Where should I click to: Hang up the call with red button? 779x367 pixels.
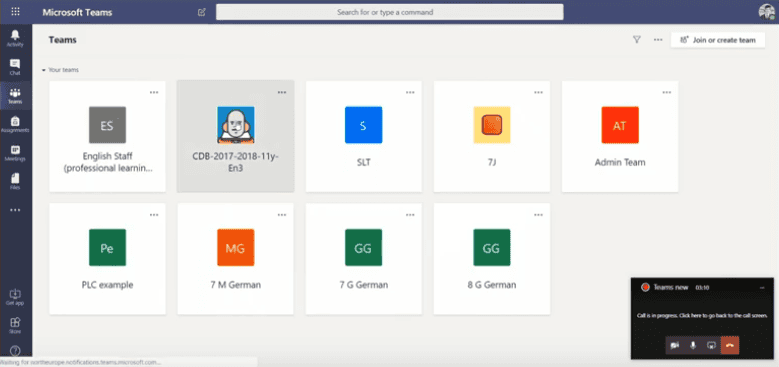click(730, 345)
